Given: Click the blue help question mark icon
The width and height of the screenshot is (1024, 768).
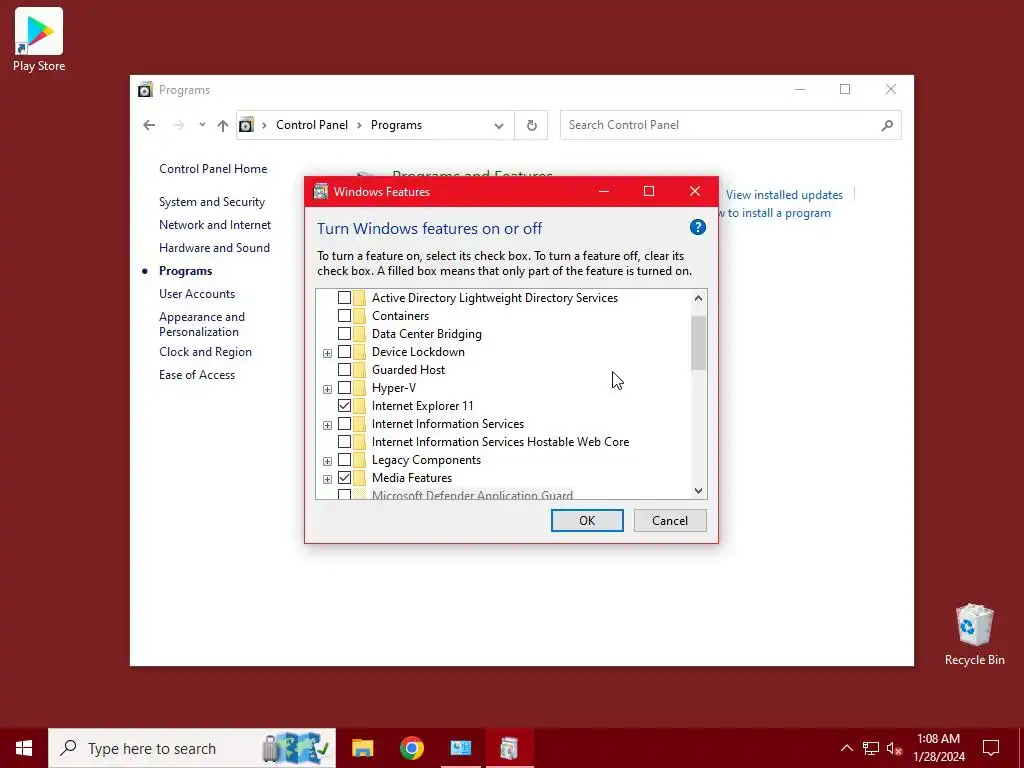Looking at the screenshot, I should (697, 227).
